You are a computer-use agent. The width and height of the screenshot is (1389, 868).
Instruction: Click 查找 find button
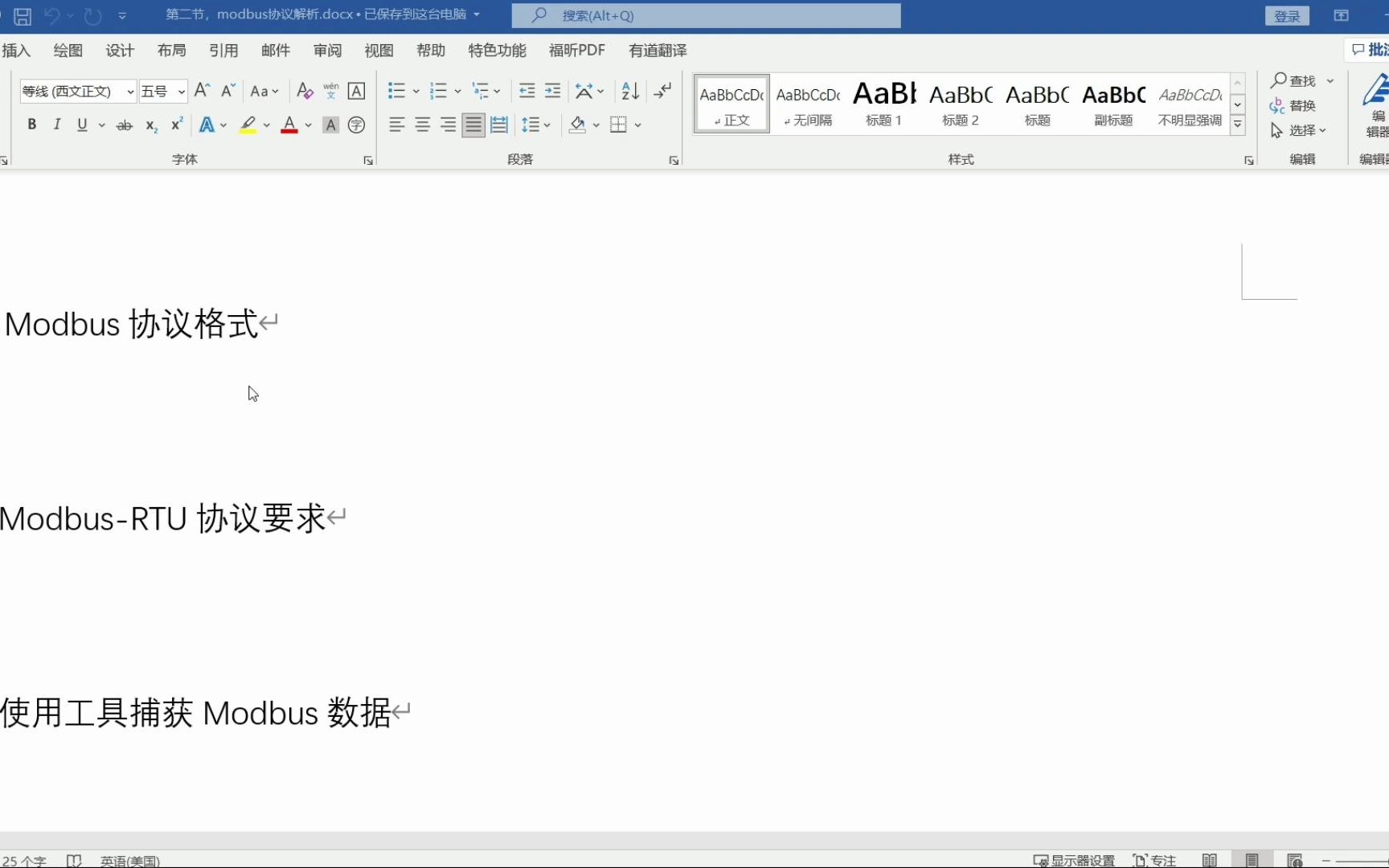[1293, 80]
